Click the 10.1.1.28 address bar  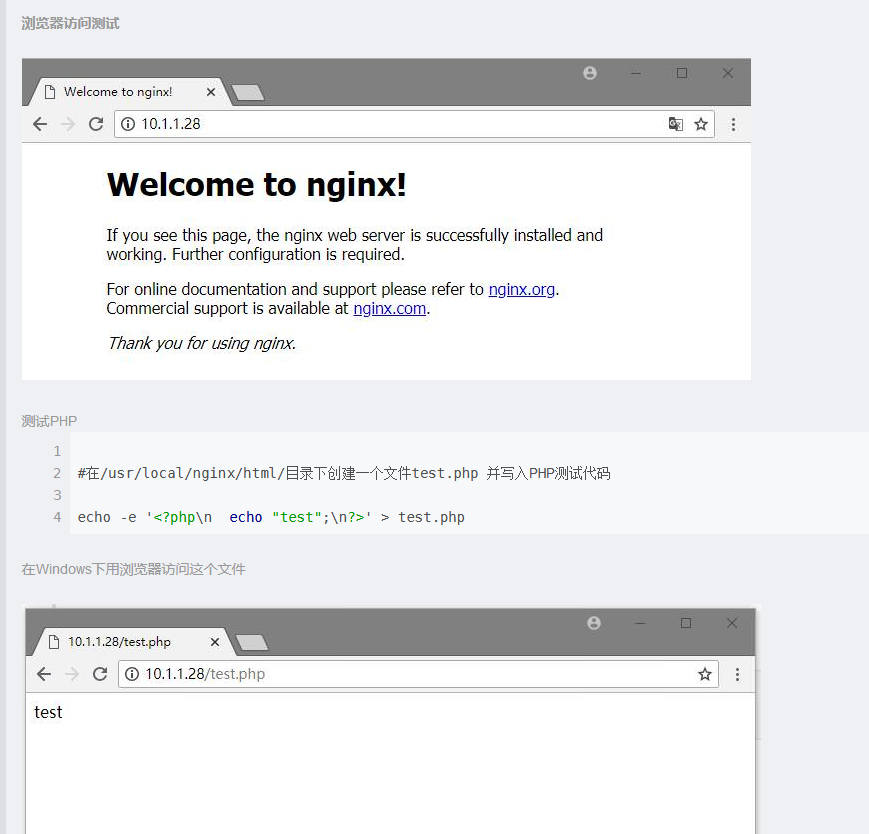coord(414,124)
